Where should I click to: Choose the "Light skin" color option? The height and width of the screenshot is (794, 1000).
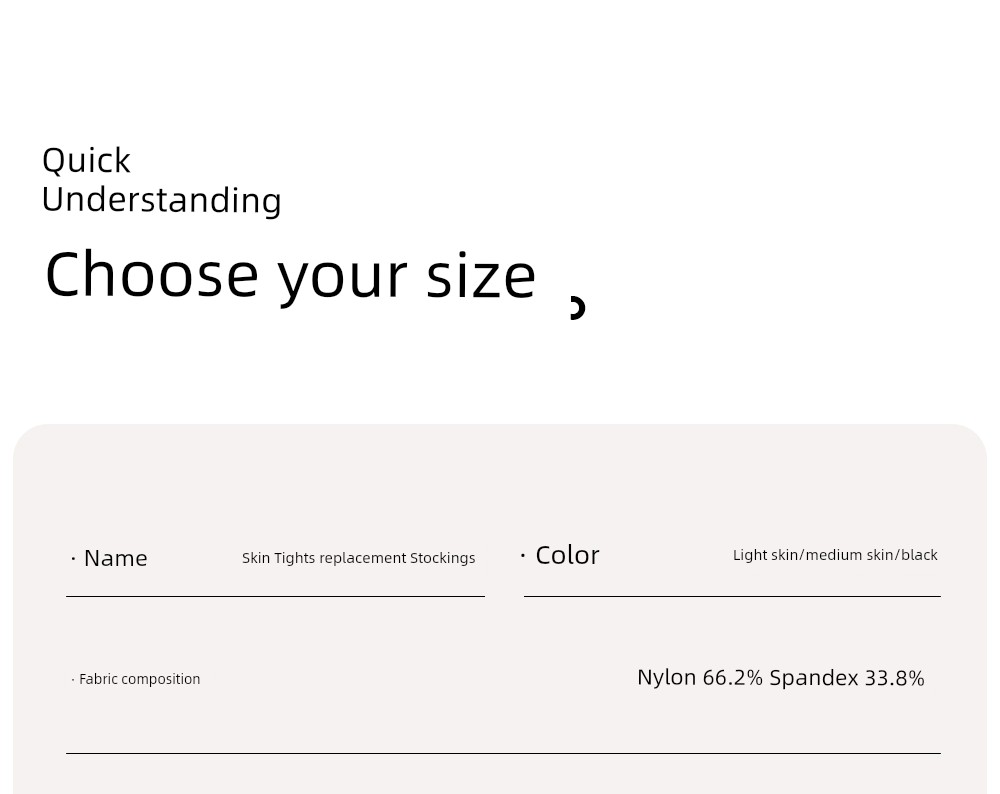click(x=765, y=555)
